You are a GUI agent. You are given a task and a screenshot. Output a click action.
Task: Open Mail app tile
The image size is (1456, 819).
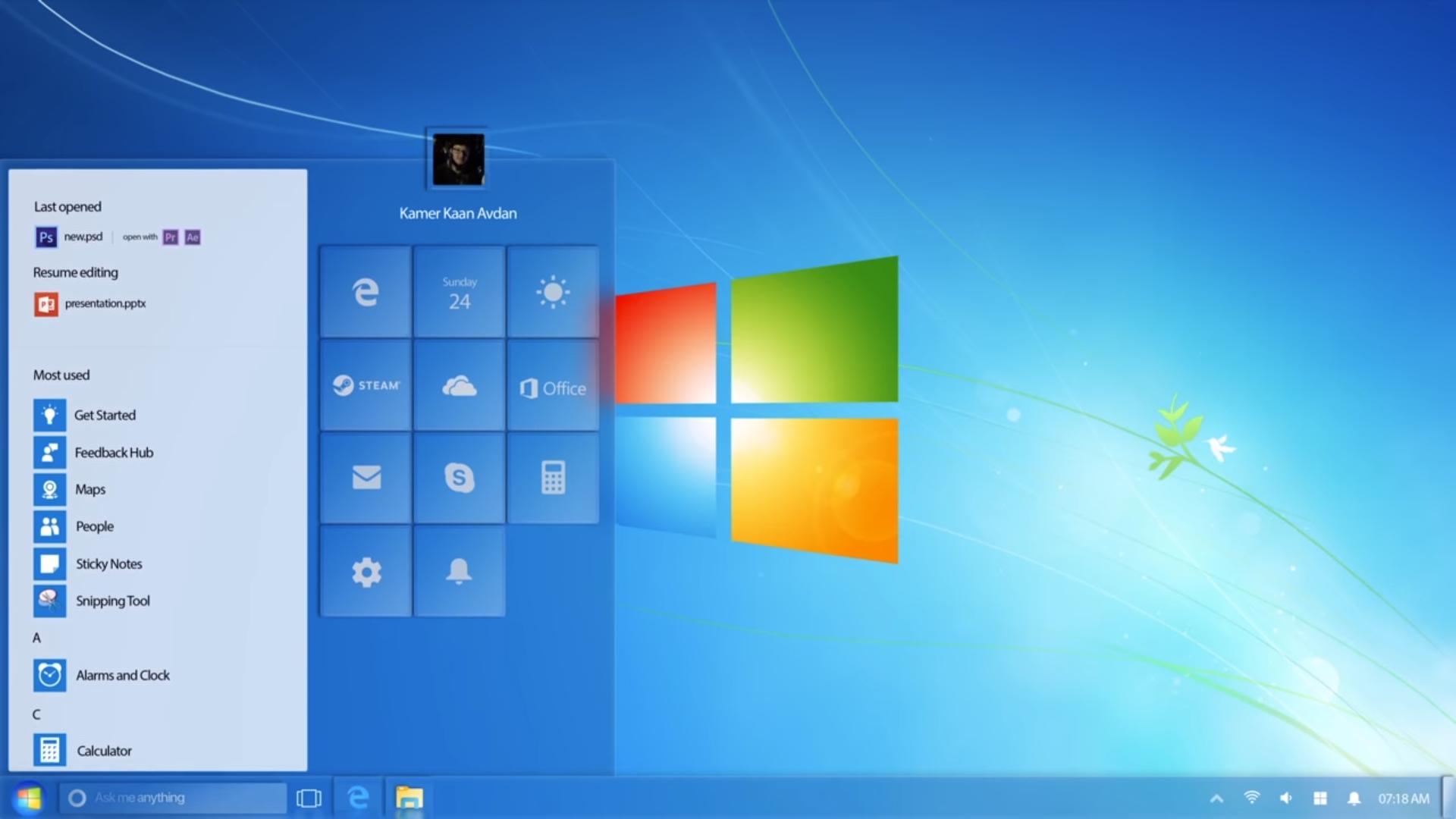365,477
